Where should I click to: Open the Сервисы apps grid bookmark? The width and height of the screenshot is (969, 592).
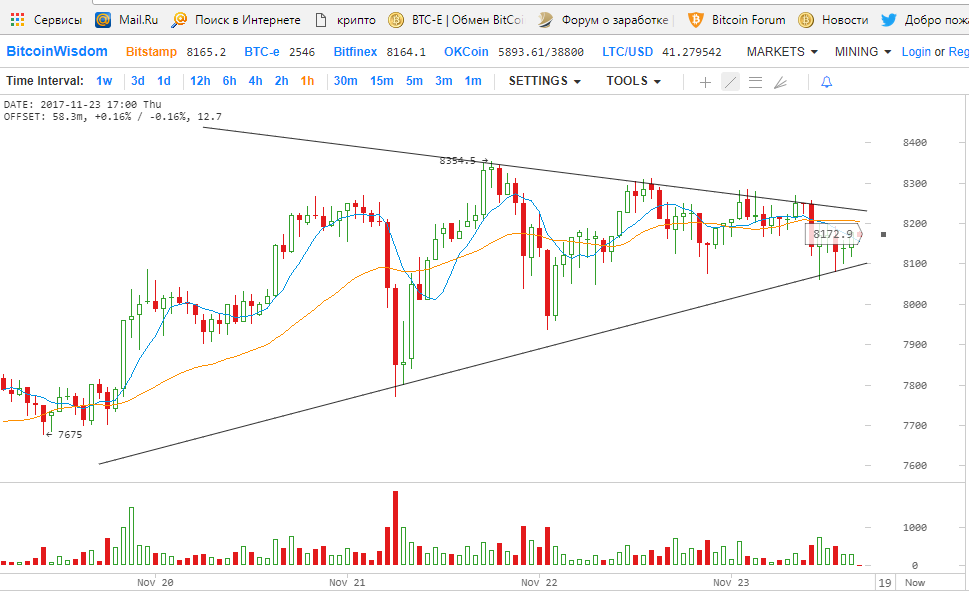click(x=46, y=20)
